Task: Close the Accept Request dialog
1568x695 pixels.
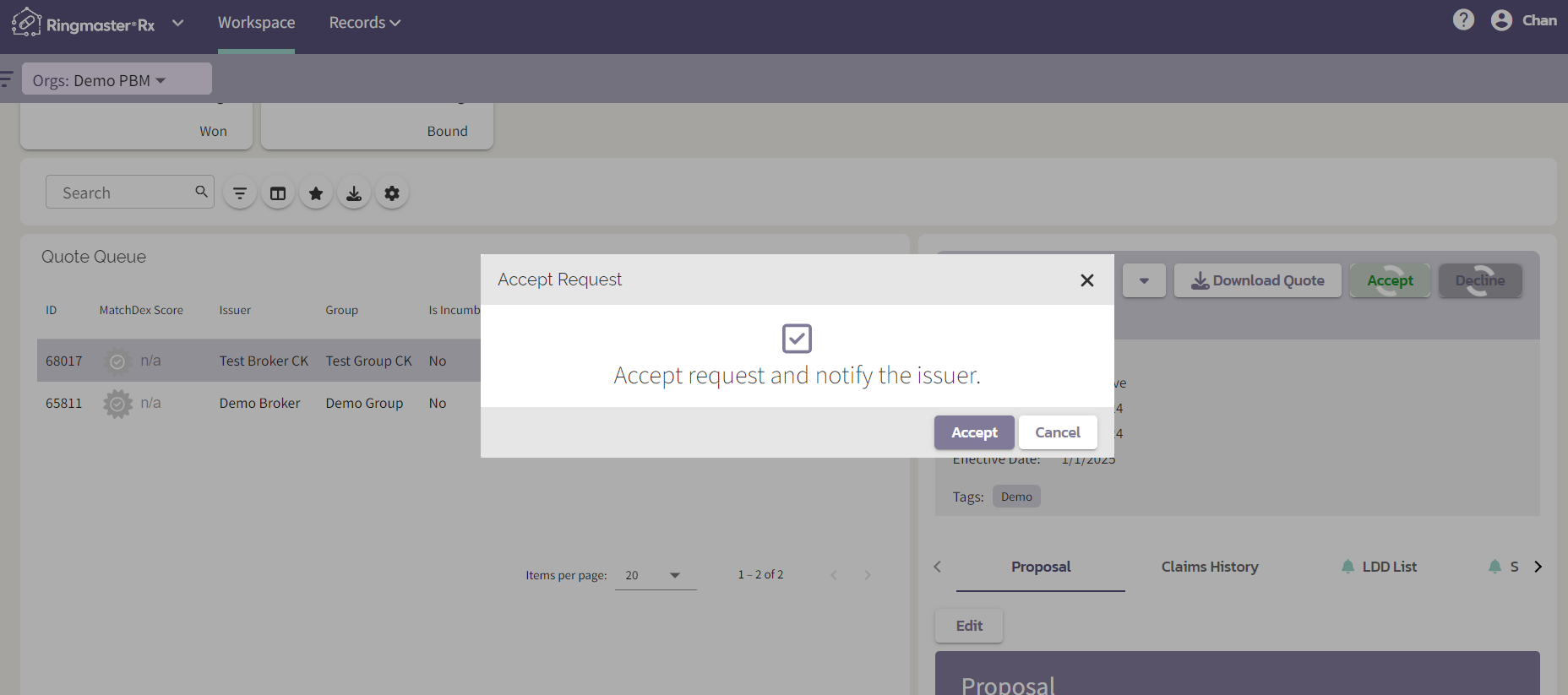Action: (x=1086, y=280)
